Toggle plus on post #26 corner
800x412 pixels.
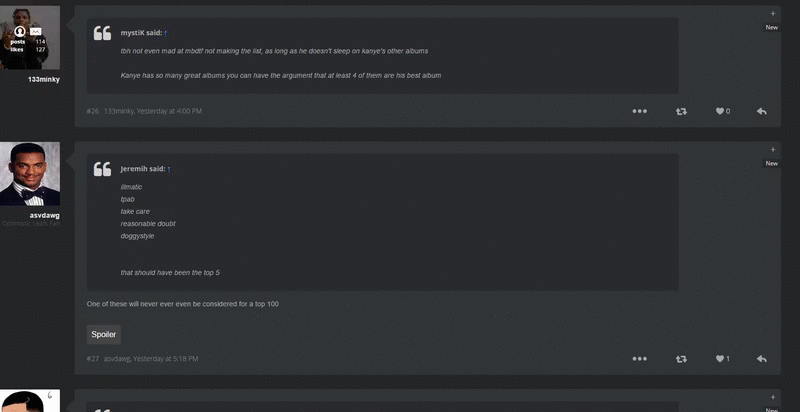[x=772, y=14]
